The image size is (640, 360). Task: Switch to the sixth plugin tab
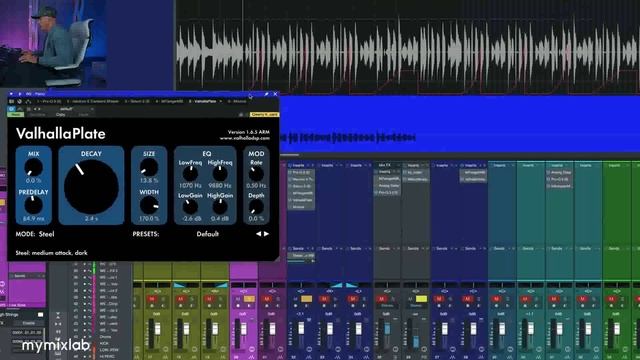[x=237, y=101]
